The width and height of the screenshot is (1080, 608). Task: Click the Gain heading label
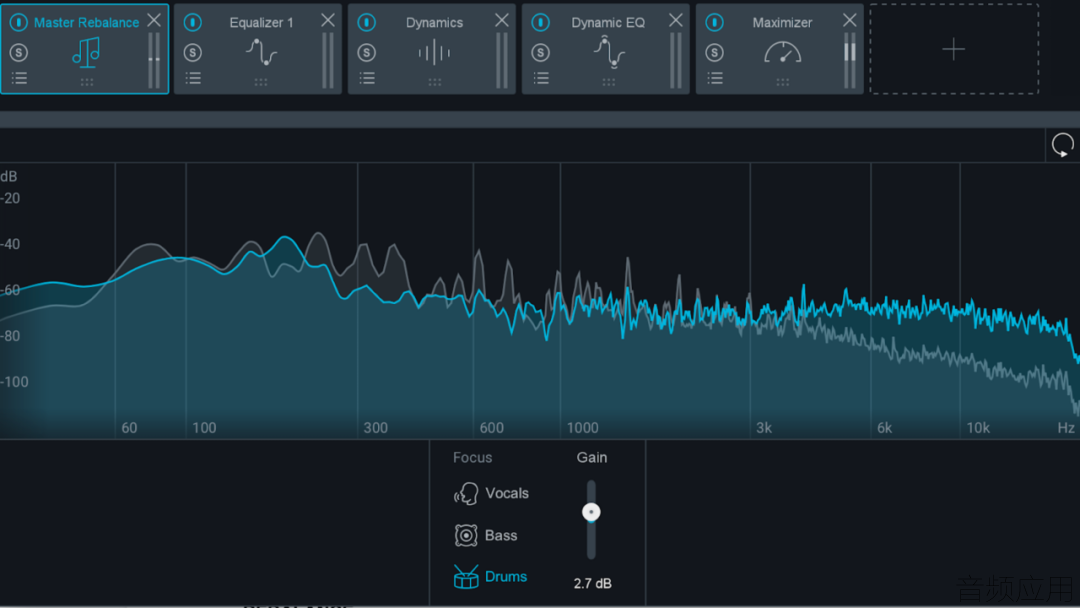pyautogui.click(x=592, y=457)
